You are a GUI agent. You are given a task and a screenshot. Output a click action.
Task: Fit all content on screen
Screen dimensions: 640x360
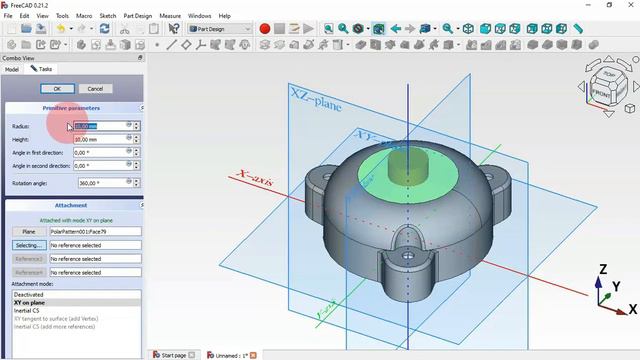(x=328, y=29)
